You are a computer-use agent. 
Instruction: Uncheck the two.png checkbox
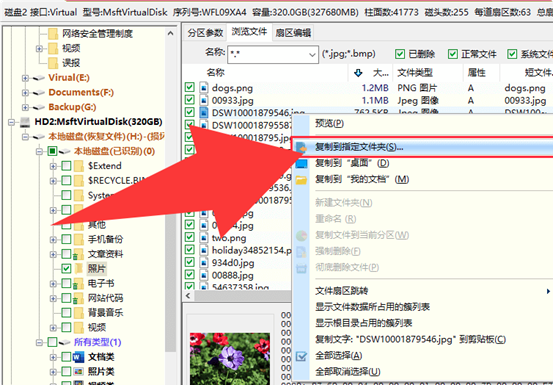(x=190, y=237)
